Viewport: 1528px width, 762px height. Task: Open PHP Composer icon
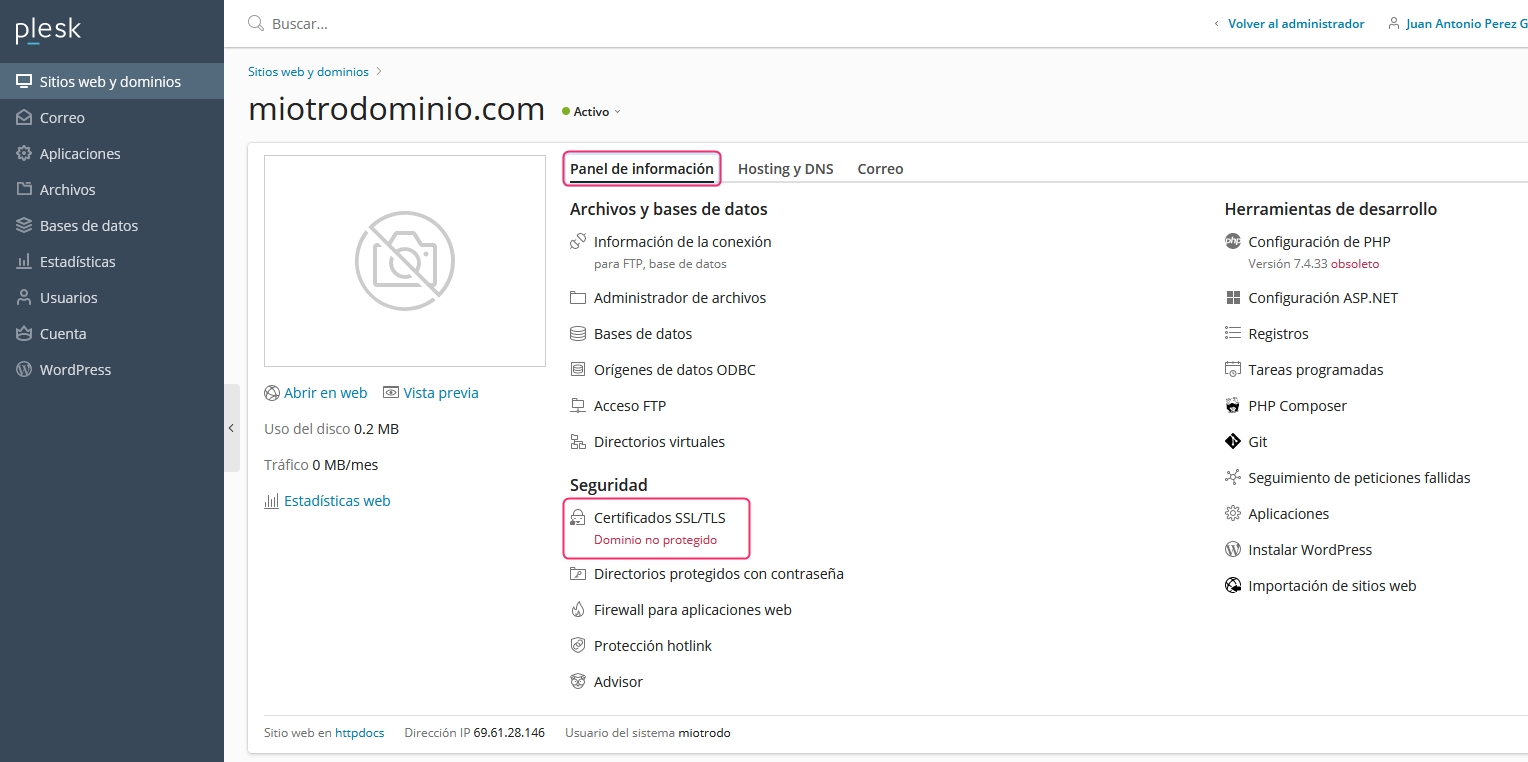[1232, 406]
